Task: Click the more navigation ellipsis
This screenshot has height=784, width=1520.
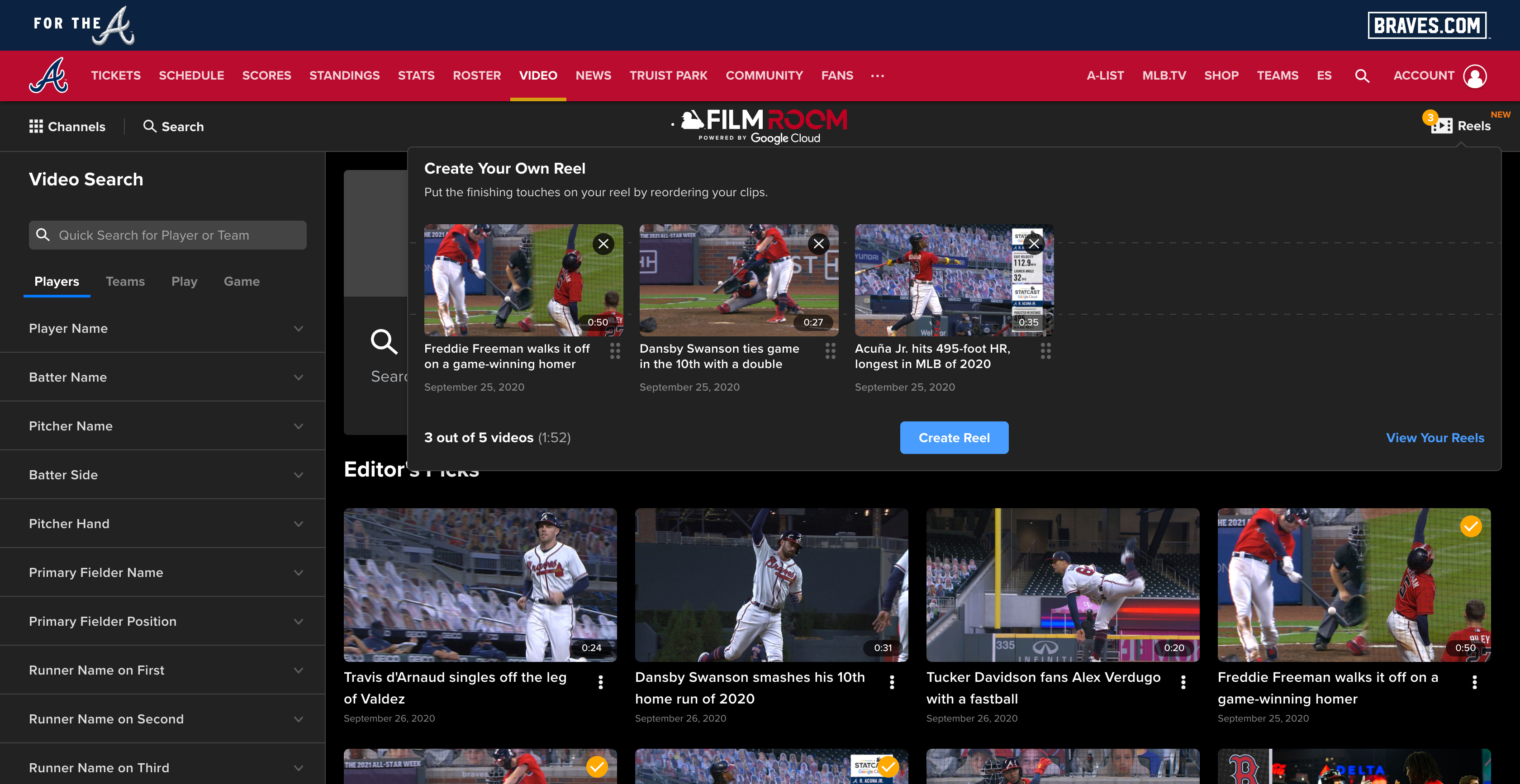Action: pyautogui.click(x=878, y=76)
